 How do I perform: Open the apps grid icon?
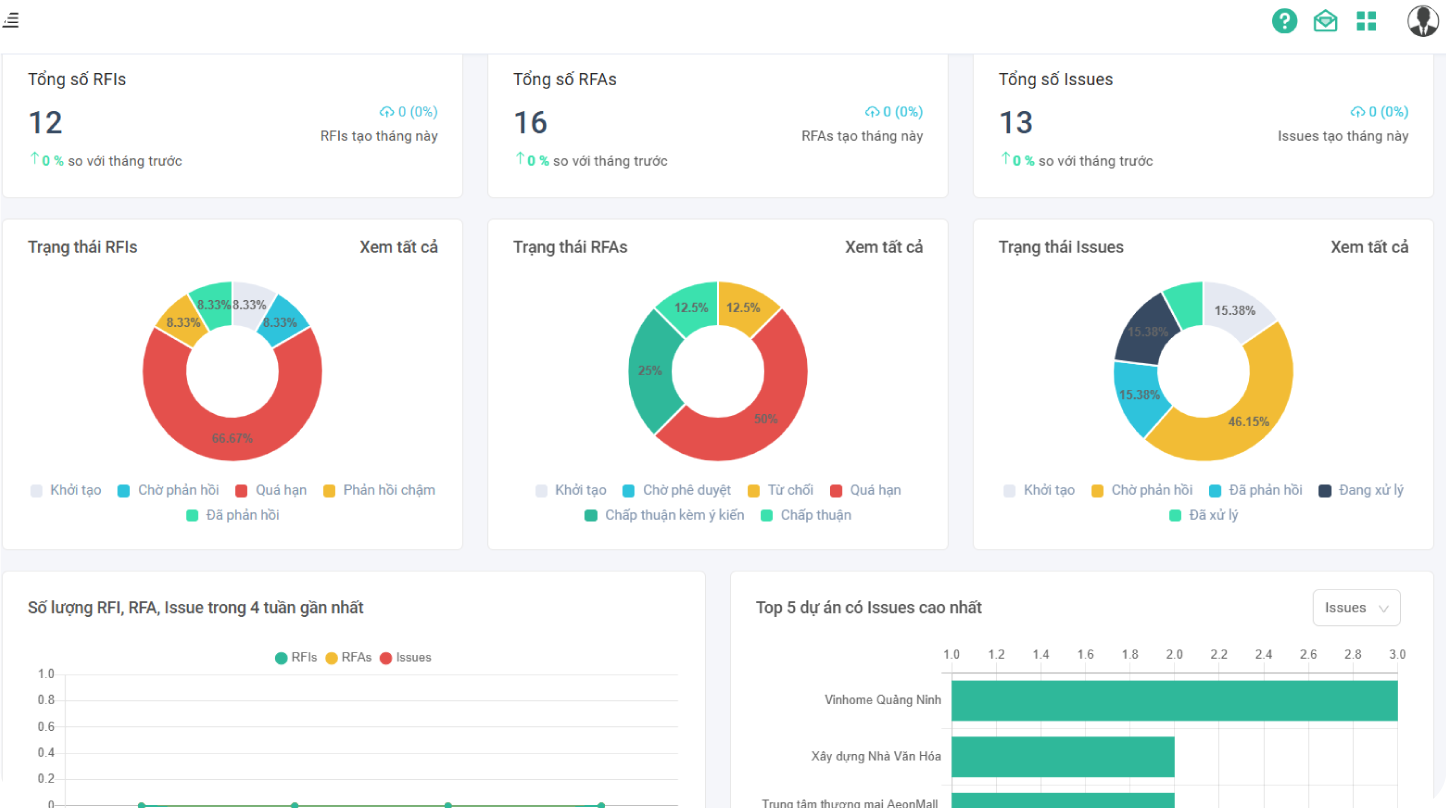[1366, 21]
